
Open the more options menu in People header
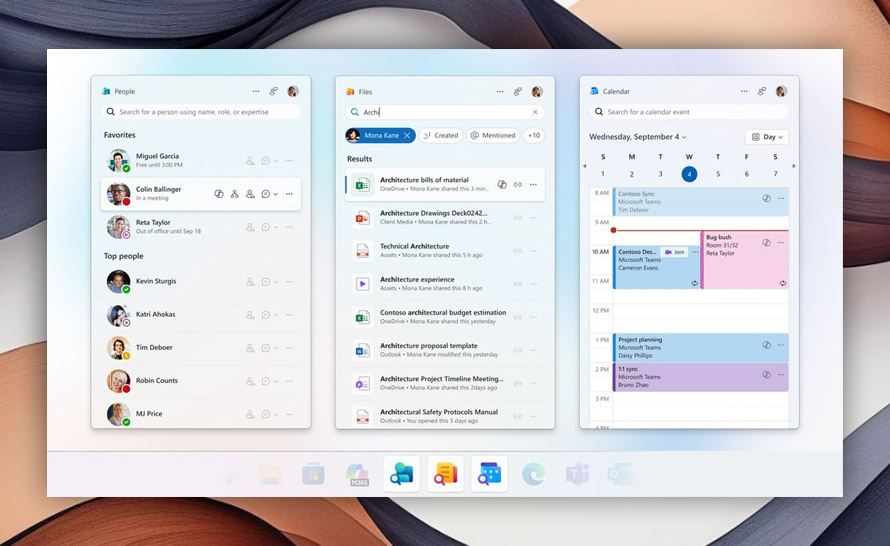click(x=256, y=91)
